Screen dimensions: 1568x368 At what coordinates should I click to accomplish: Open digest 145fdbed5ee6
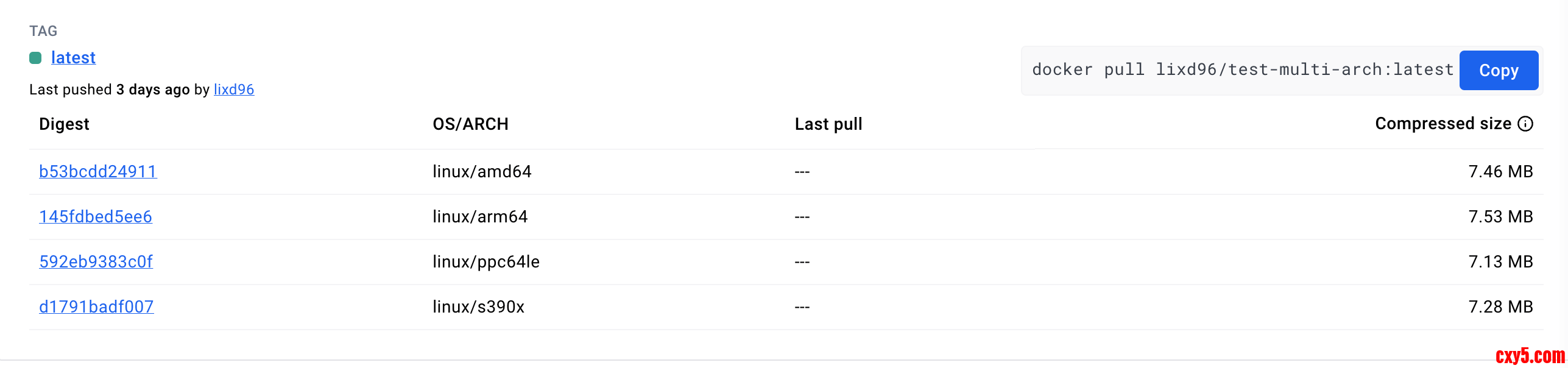coord(96,216)
